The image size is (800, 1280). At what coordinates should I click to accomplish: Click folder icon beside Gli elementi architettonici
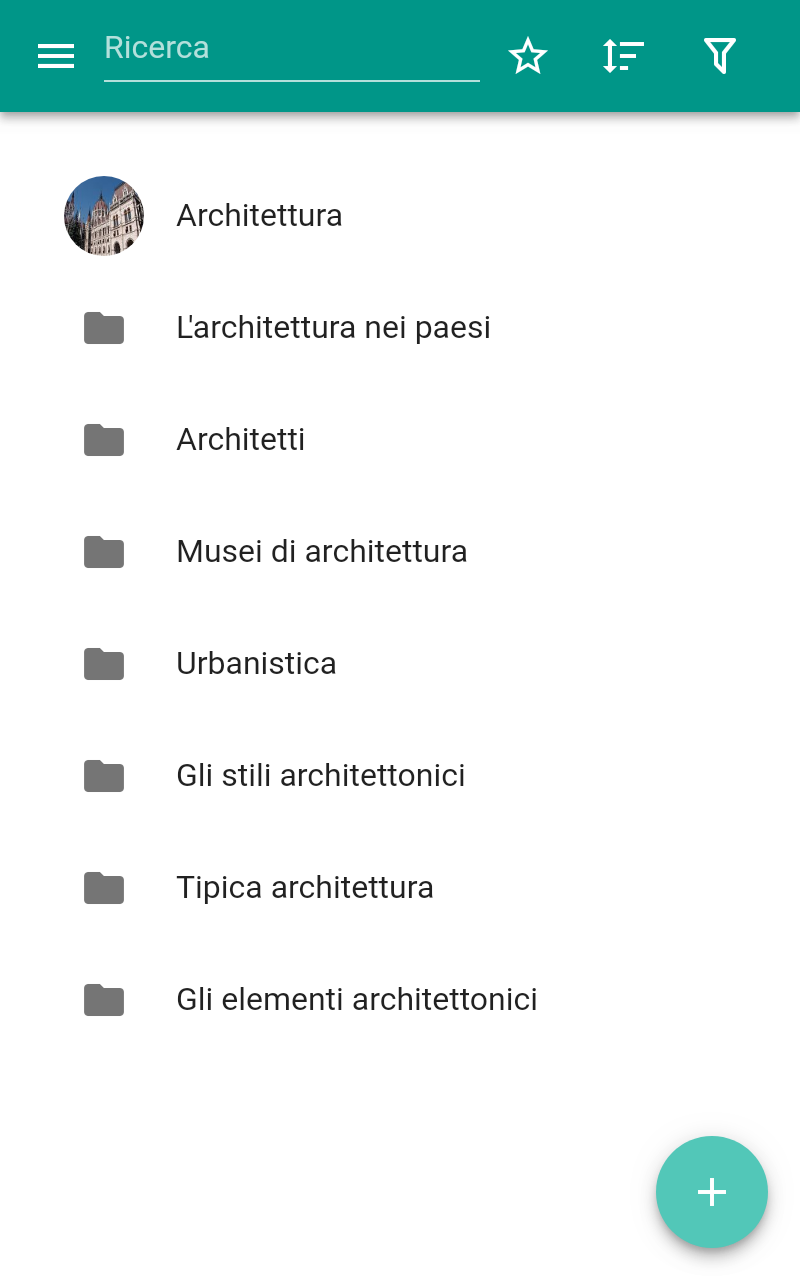[x=104, y=1000]
